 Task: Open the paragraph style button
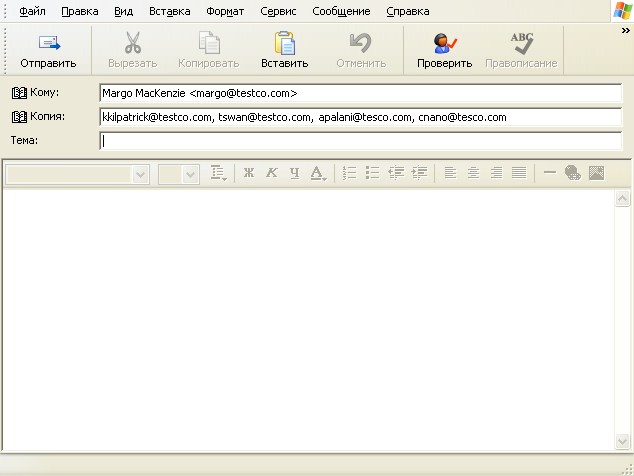[x=219, y=173]
